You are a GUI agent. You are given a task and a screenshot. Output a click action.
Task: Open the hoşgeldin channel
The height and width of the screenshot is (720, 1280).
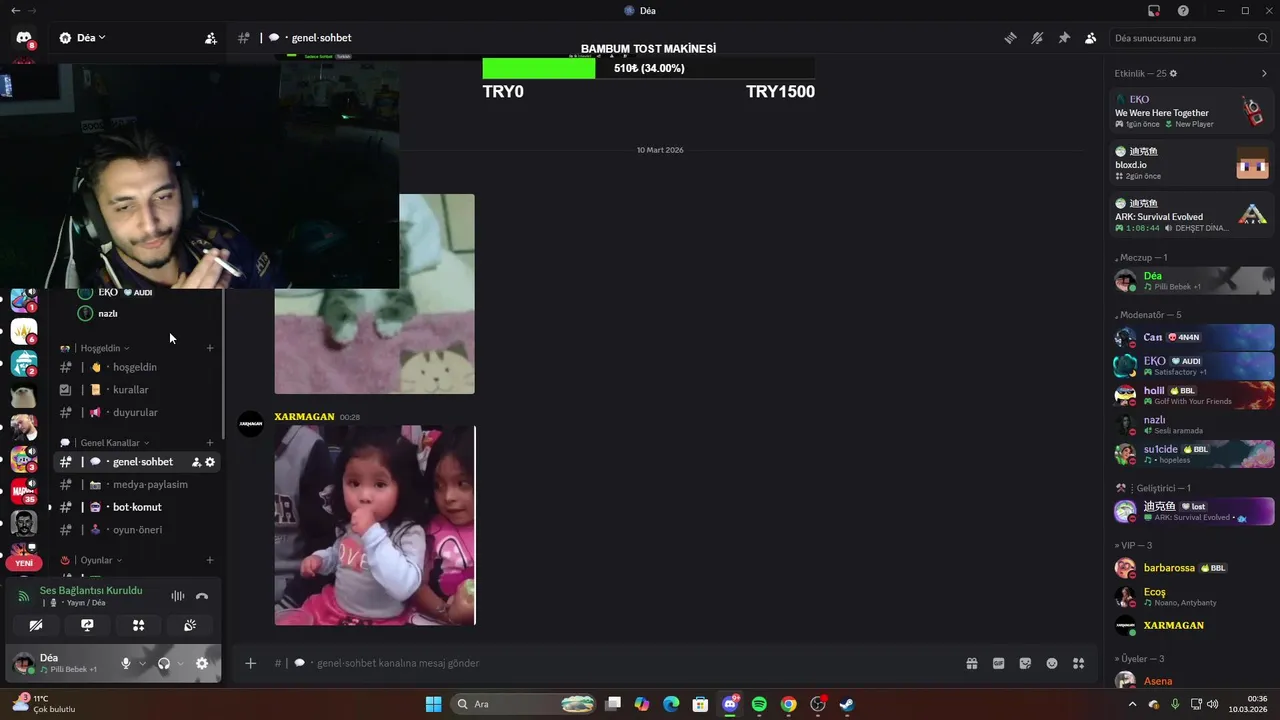tap(137, 367)
